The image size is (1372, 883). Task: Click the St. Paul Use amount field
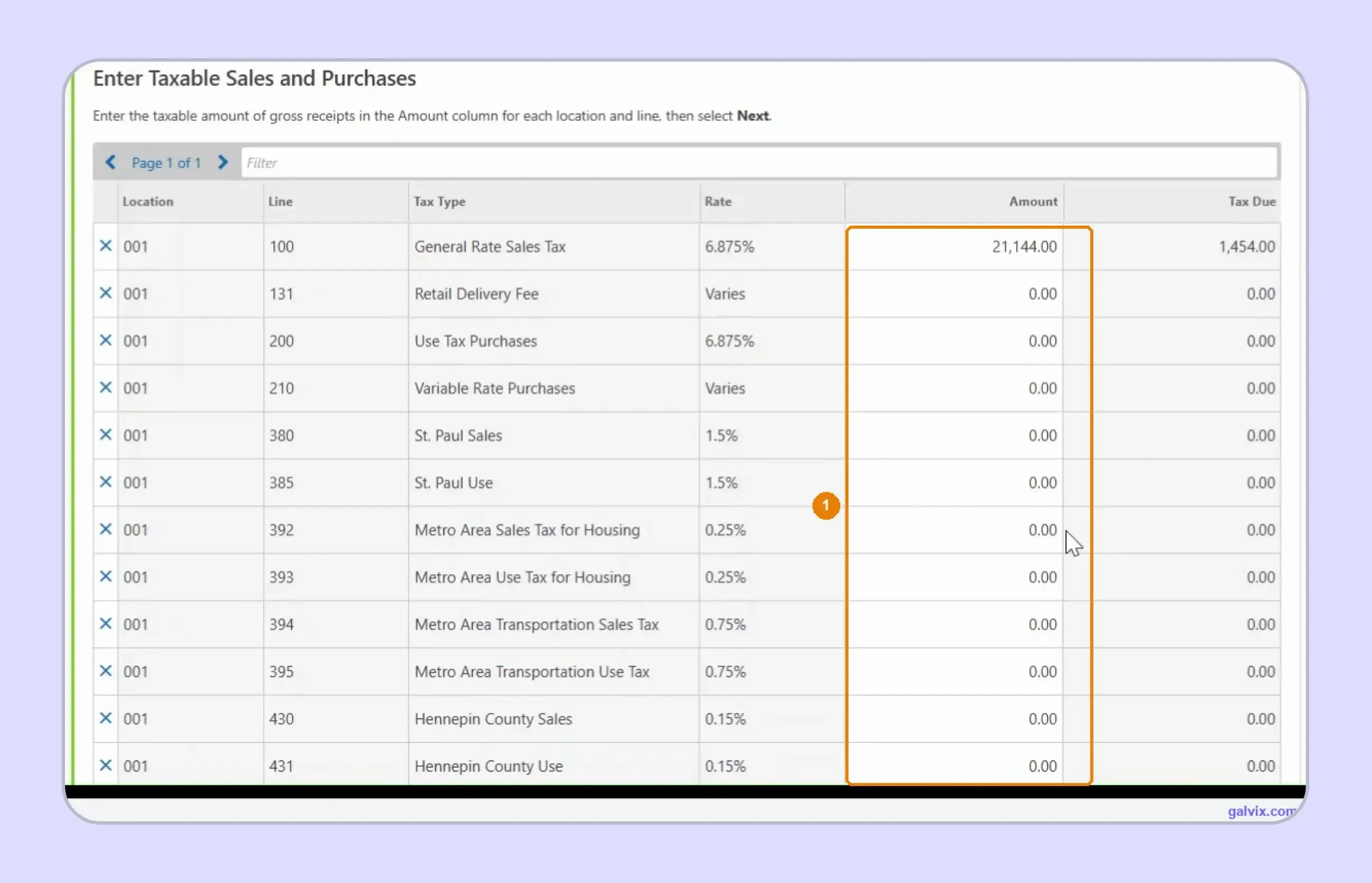(x=954, y=482)
